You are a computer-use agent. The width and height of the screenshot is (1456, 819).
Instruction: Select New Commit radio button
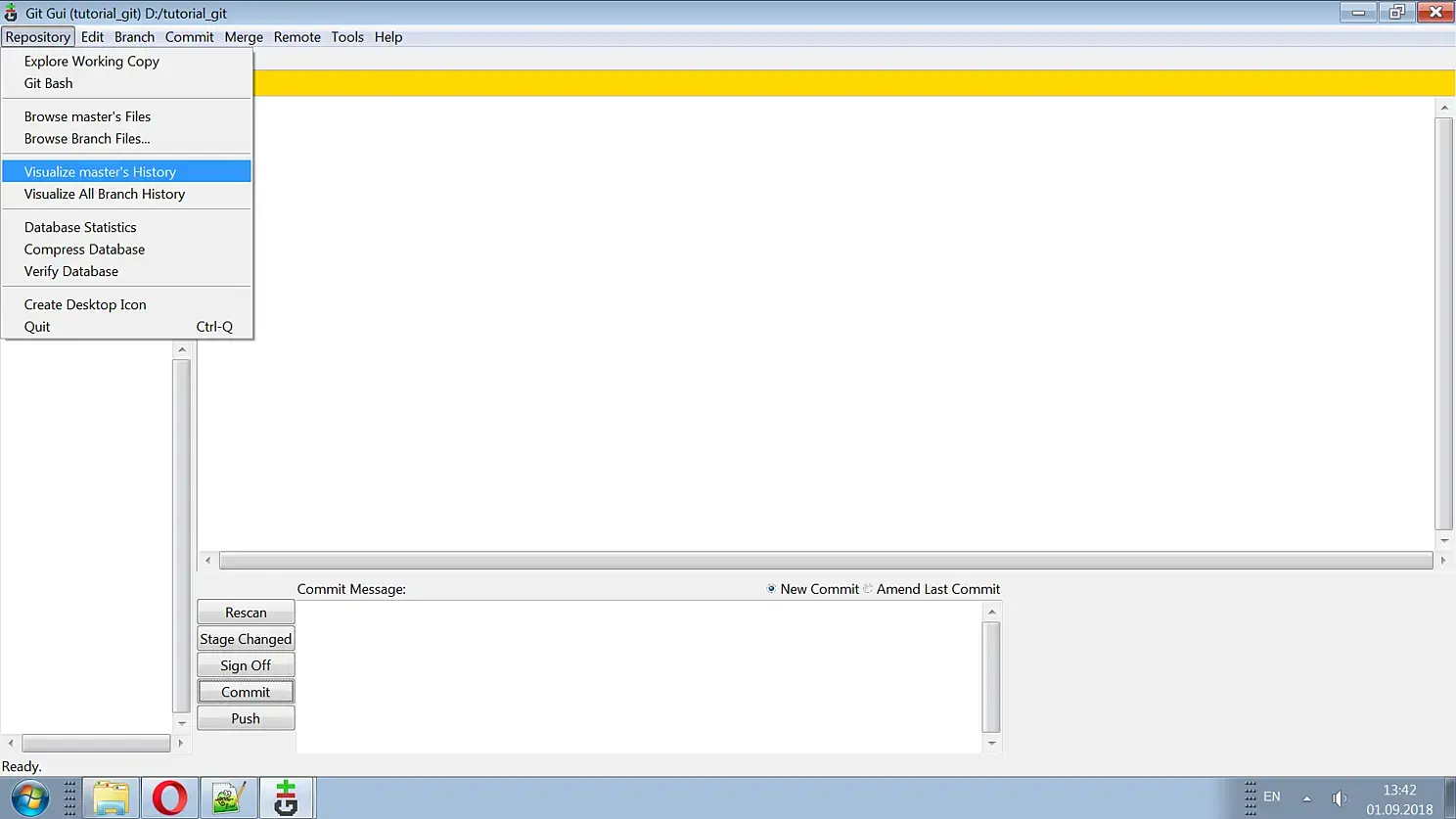pyautogui.click(x=771, y=589)
